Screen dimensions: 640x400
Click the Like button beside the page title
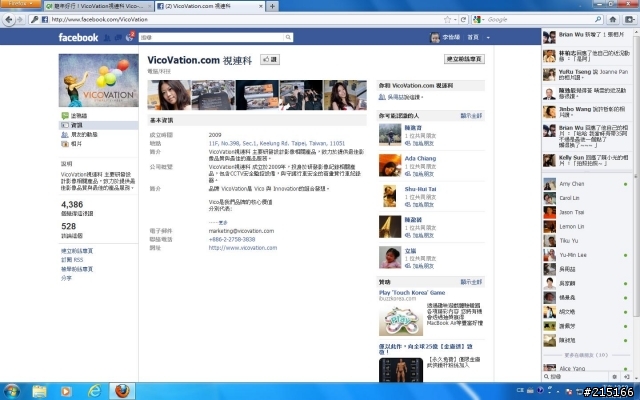click(x=270, y=60)
